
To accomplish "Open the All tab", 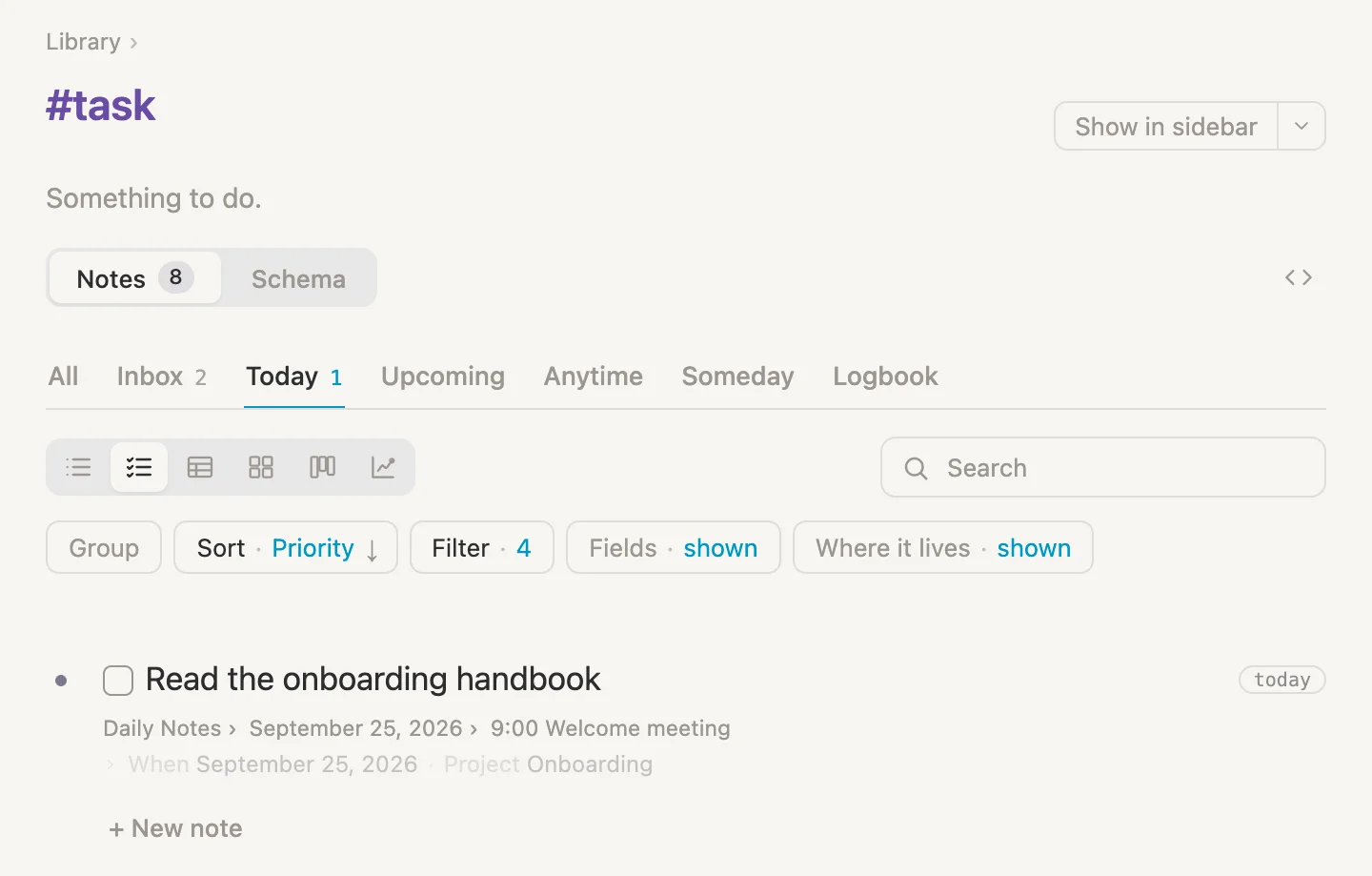I will tap(64, 377).
